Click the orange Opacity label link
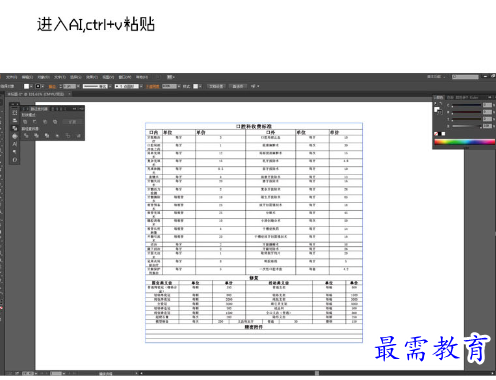 tap(153, 87)
